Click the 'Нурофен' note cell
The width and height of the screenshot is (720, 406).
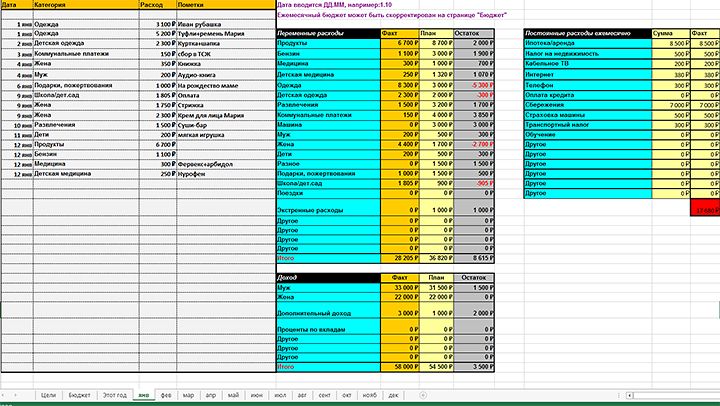(226, 174)
